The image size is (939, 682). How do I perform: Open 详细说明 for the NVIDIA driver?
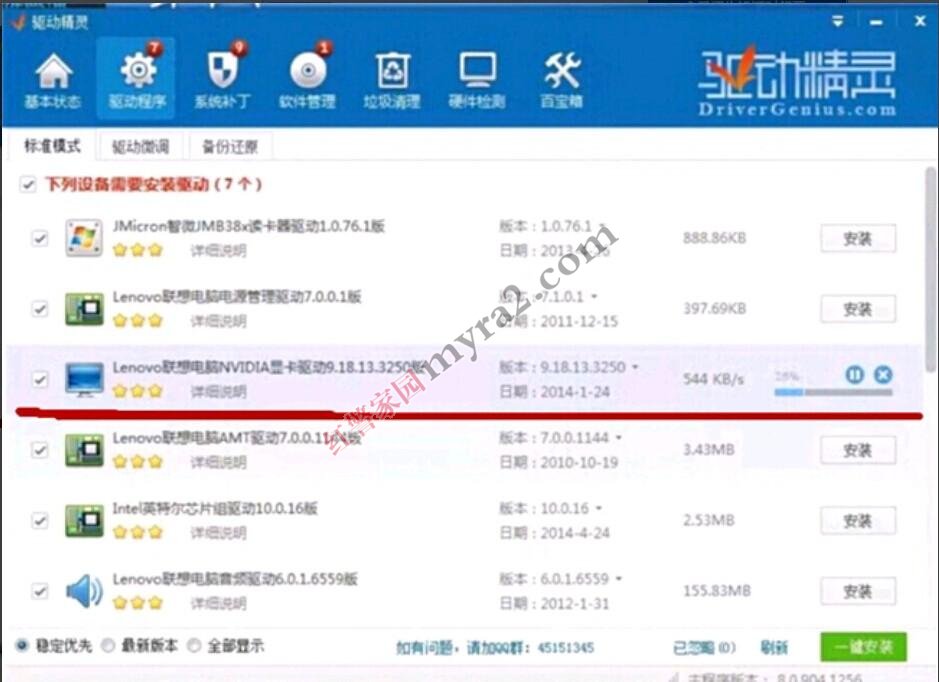point(218,392)
